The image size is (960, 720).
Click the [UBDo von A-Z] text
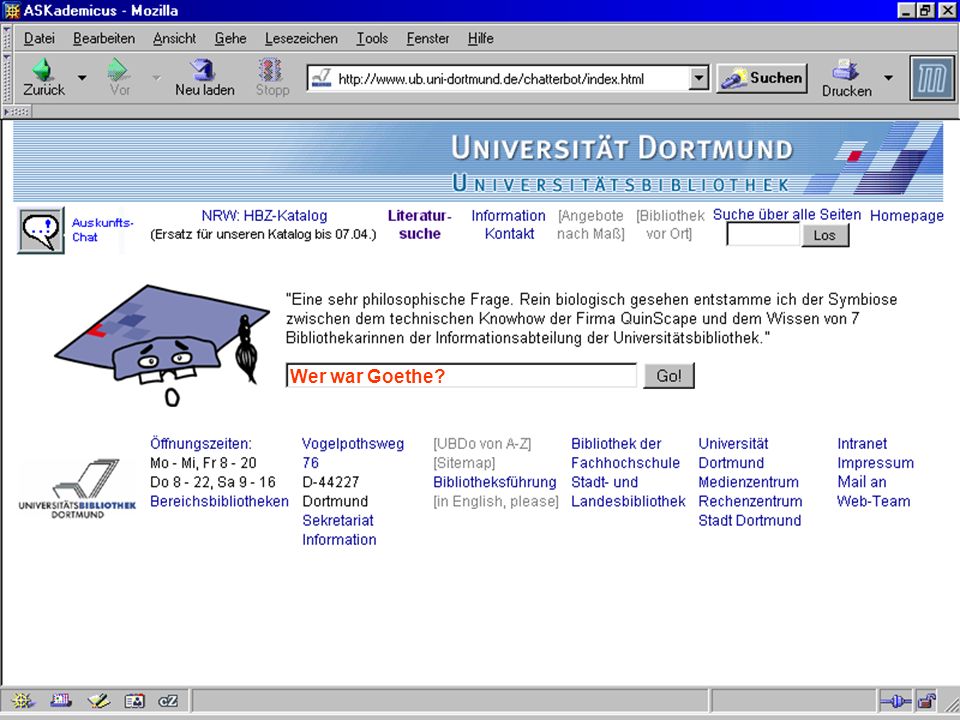tap(482, 443)
